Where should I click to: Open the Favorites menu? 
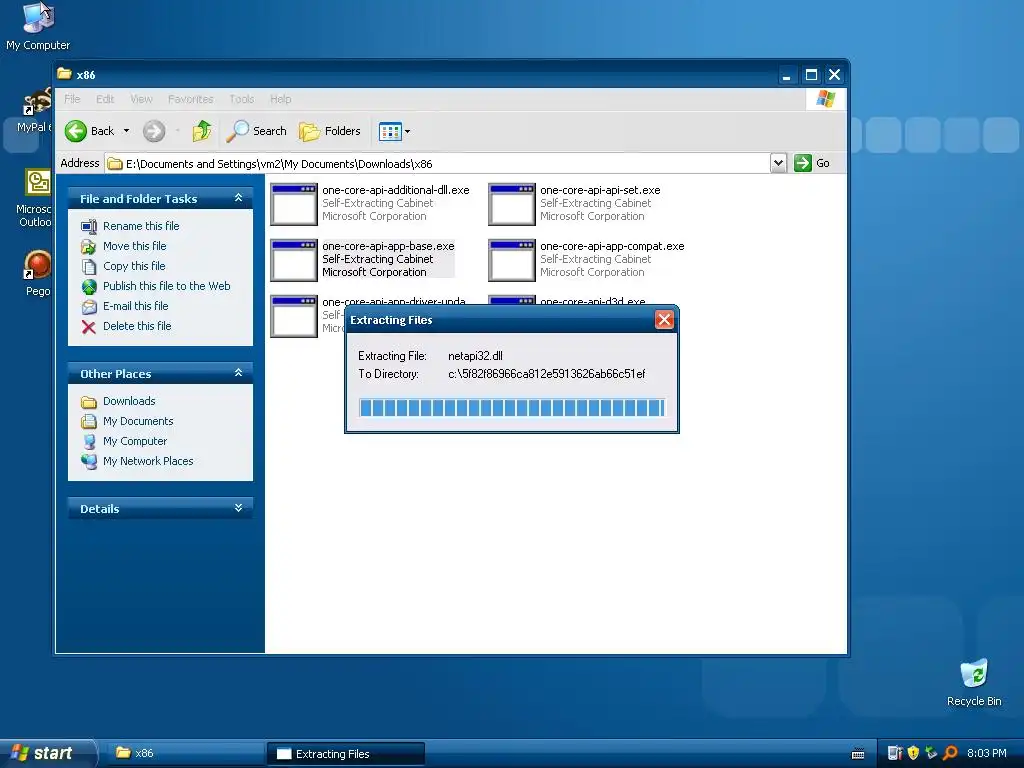191,99
